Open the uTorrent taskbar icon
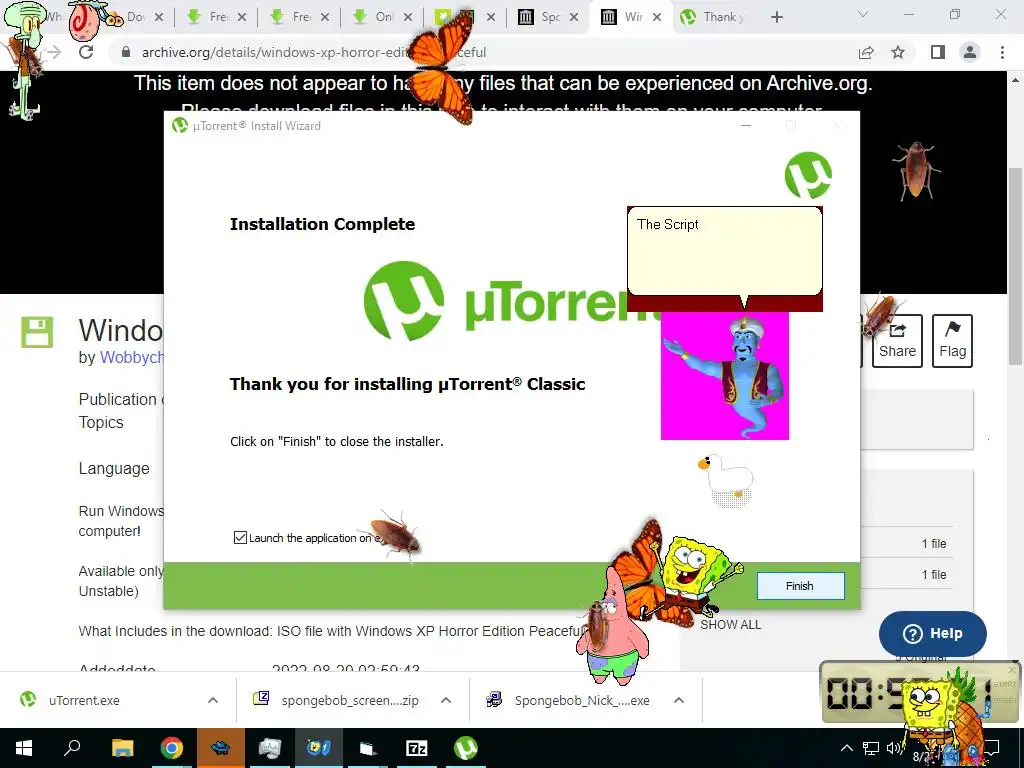The height and width of the screenshot is (768, 1024). click(x=466, y=748)
